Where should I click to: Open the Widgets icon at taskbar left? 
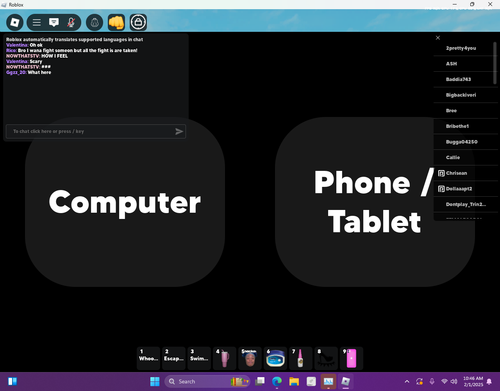pos(12,381)
